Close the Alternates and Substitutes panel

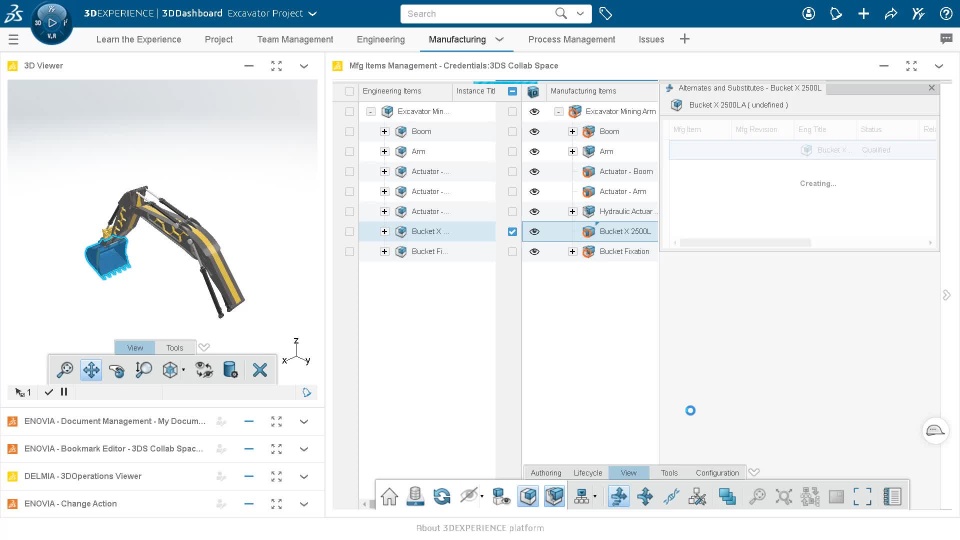tap(931, 88)
